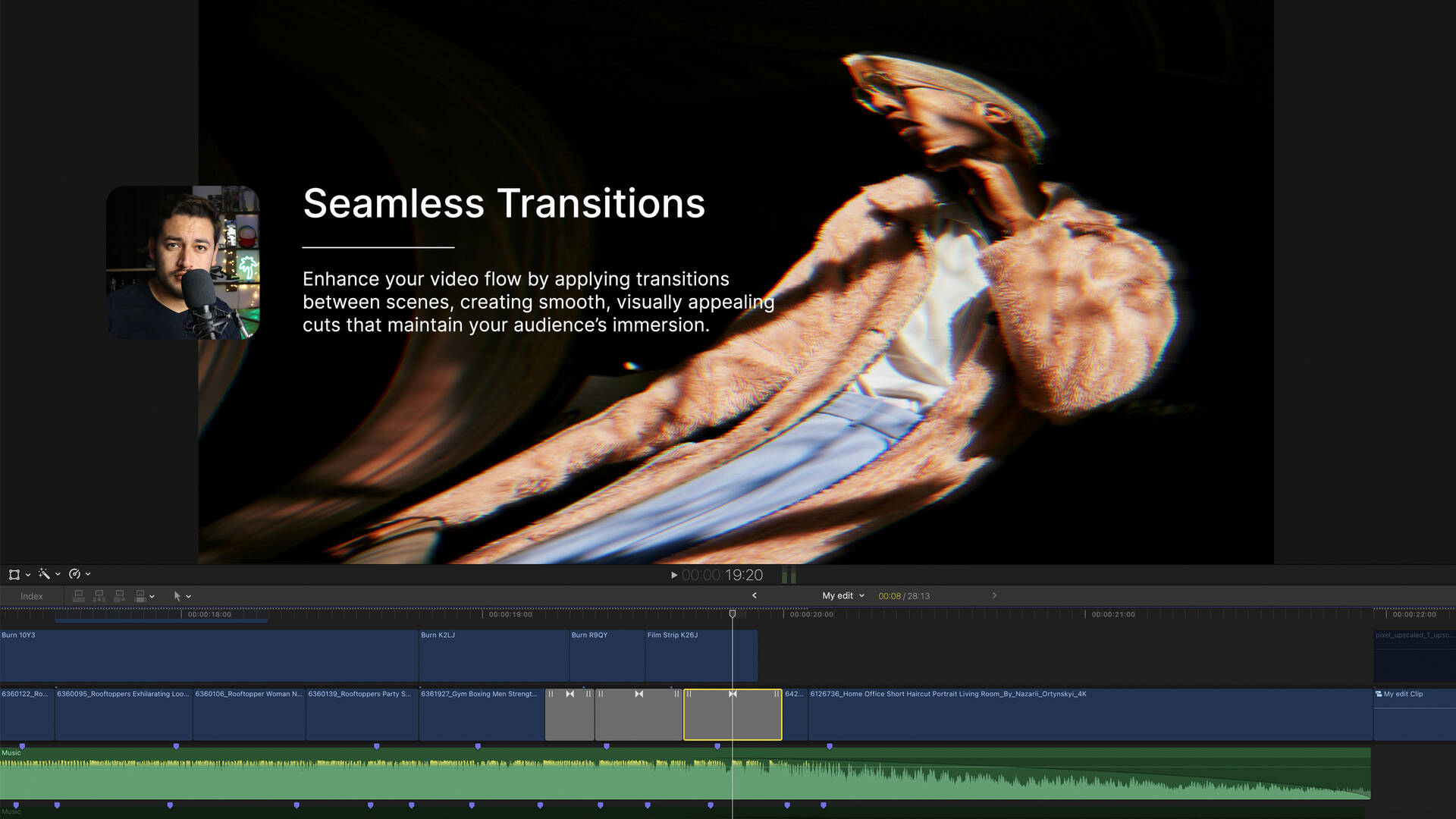Image resolution: width=1456 pixels, height=819 pixels.
Task: Click the connect clip to storyline icon
Action: click(x=78, y=596)
